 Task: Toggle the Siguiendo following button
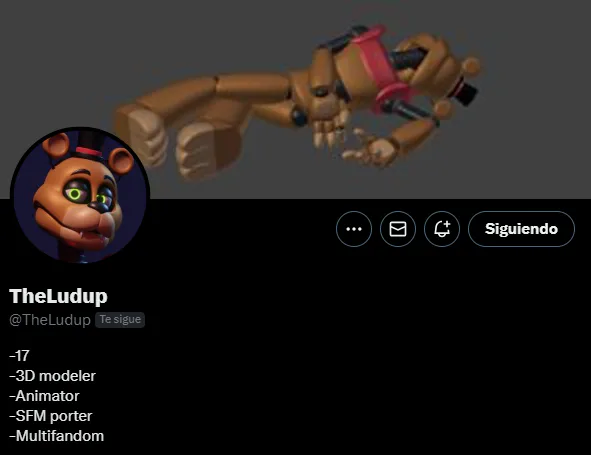coord(521,229)
